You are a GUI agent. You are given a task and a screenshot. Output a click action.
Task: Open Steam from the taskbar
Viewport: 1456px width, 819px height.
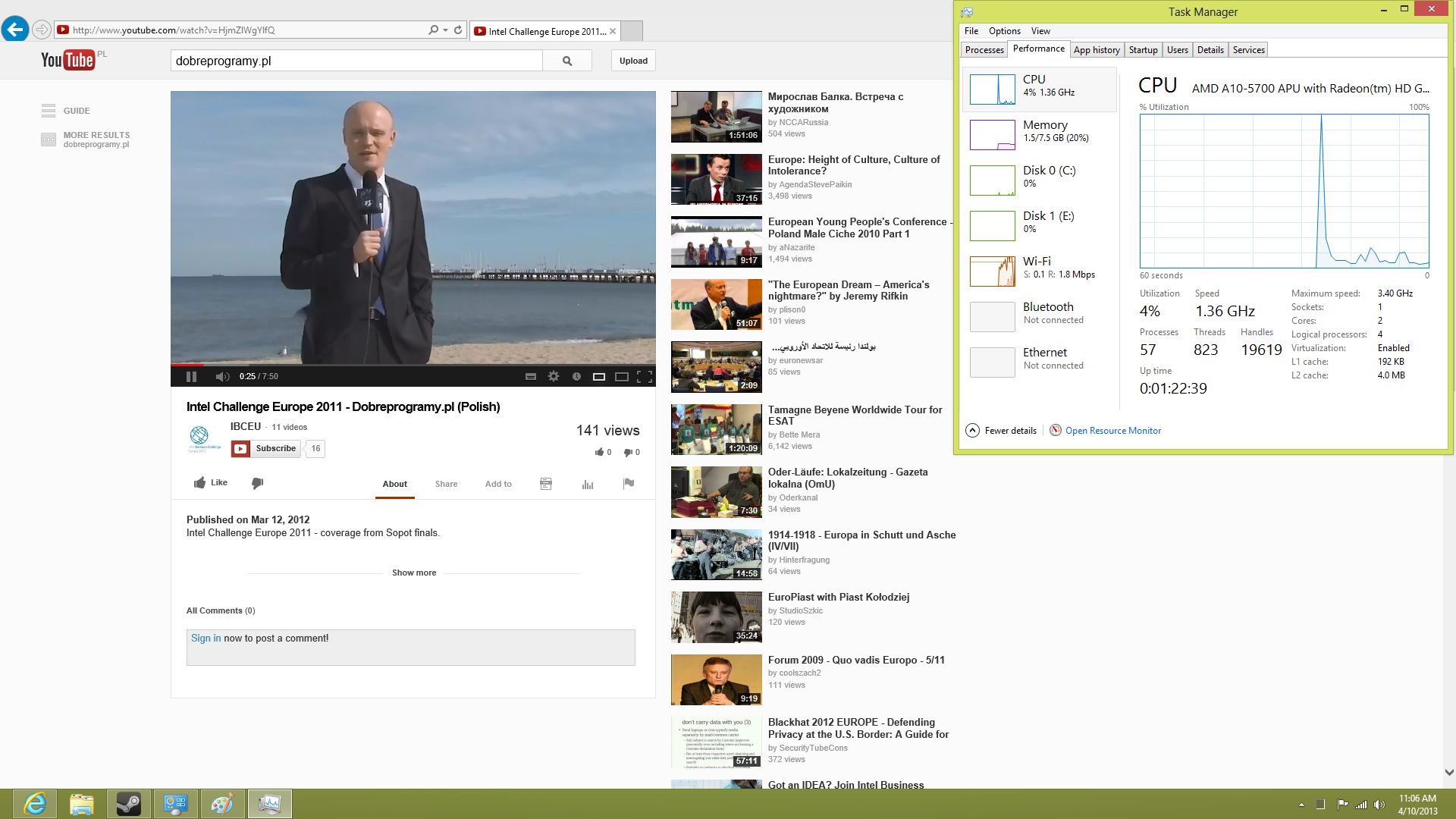point(129,804)
